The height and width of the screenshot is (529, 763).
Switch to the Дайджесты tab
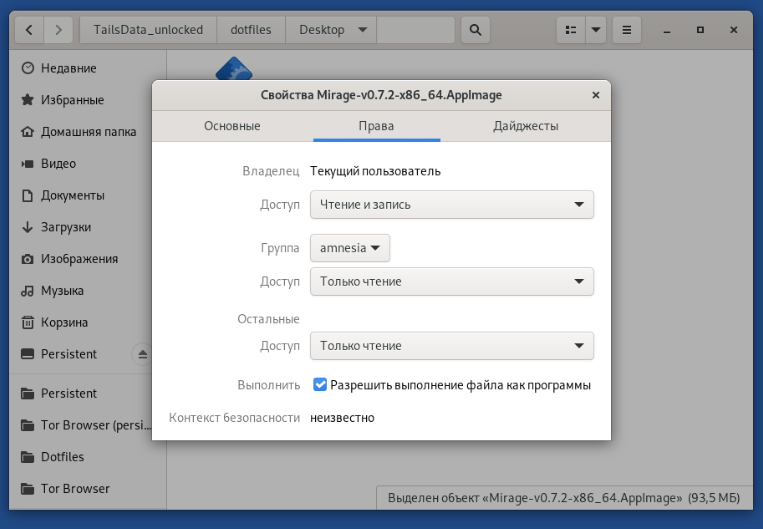(525, 126)
